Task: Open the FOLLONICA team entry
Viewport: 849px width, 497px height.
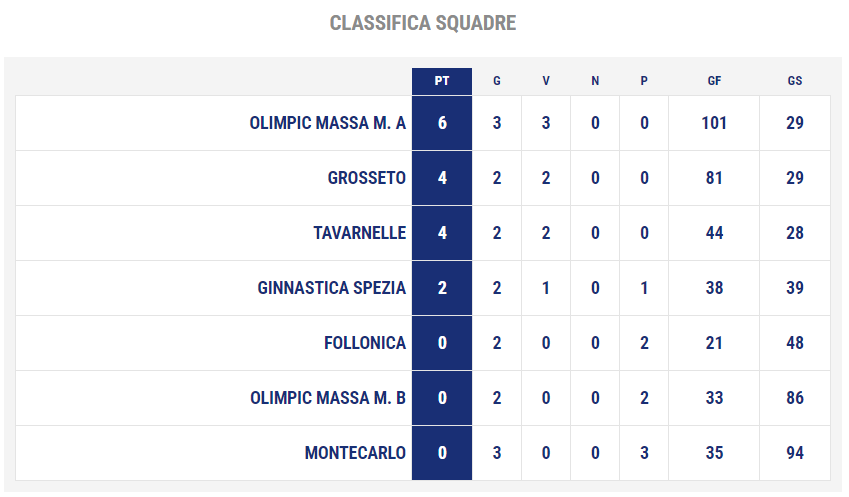Action: click(x=365, y=343)
